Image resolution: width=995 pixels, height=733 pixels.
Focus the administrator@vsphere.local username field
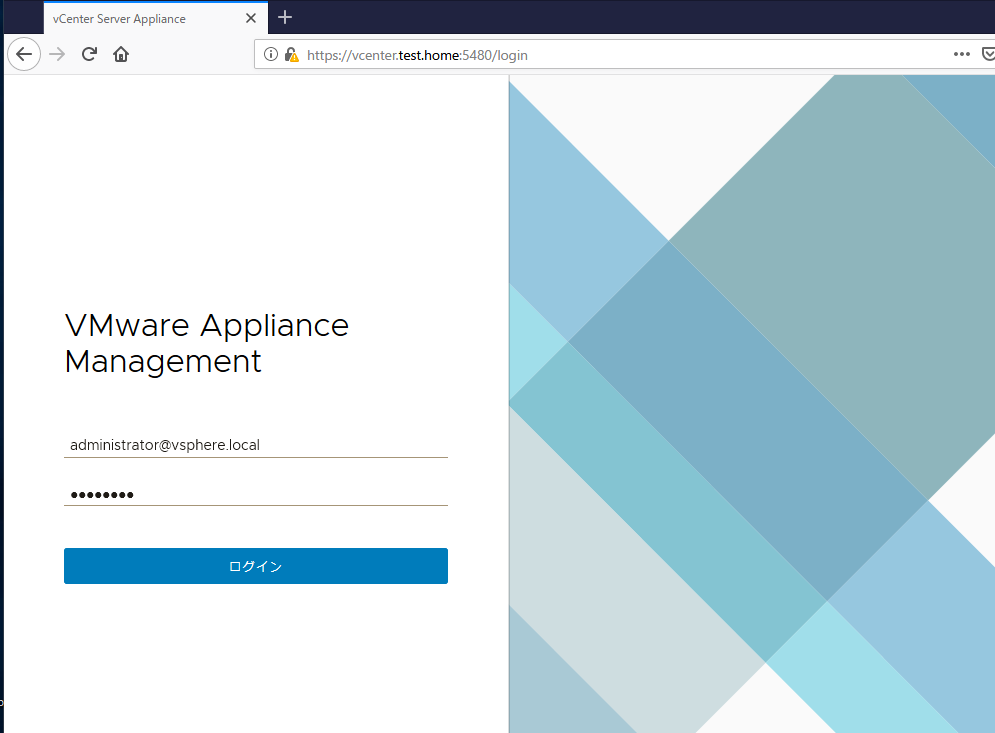[x=256, y=445]
